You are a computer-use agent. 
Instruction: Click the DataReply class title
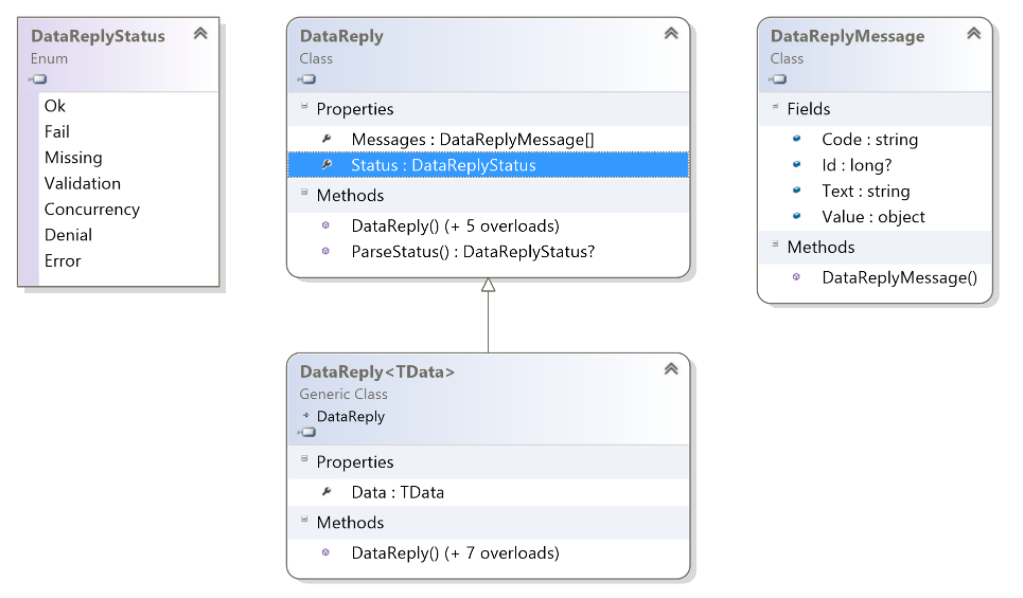(341, 36)
